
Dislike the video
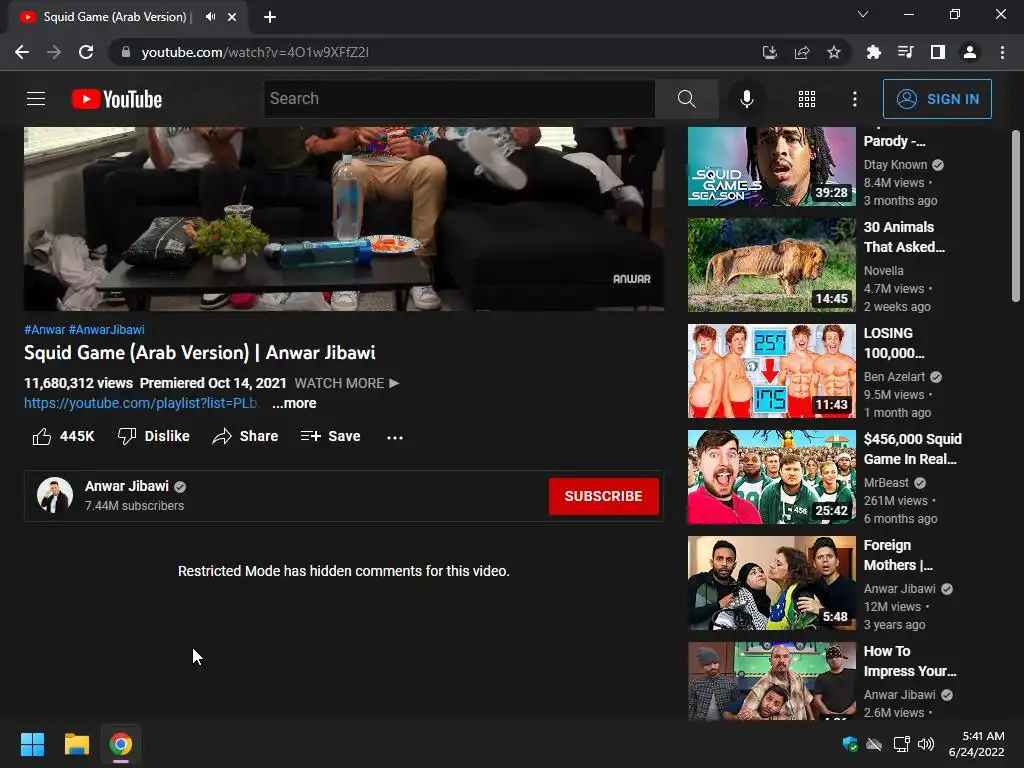coord(153,436)
